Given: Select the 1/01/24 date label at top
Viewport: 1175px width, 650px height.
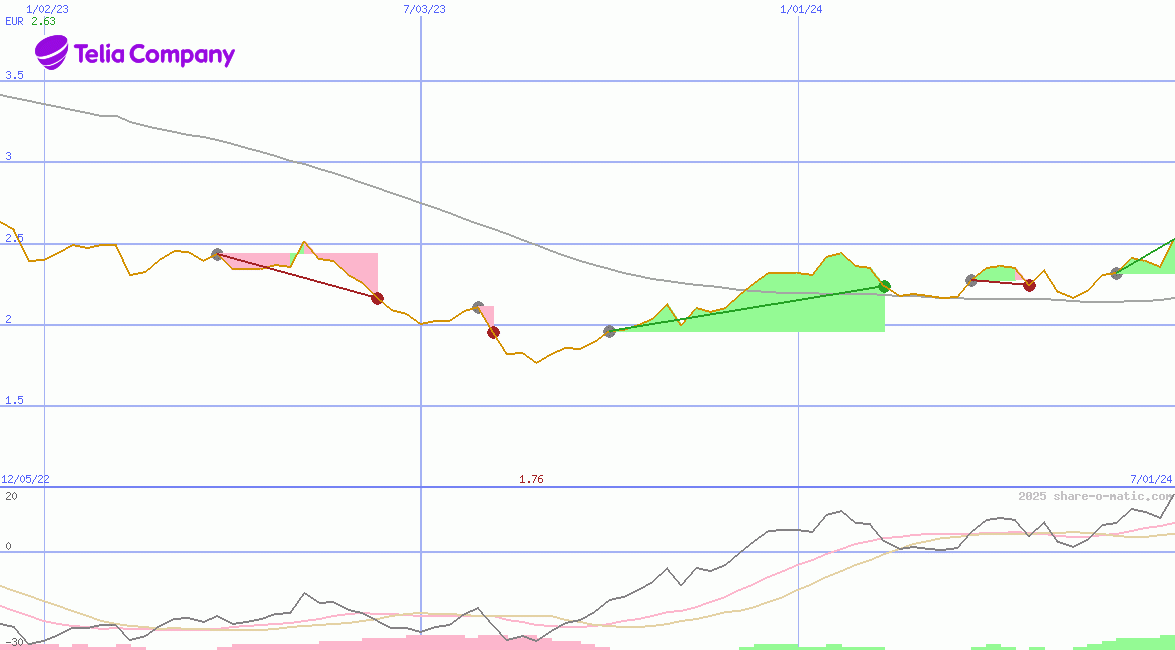Looking at the screenshot, I should [x=801, y=9].
